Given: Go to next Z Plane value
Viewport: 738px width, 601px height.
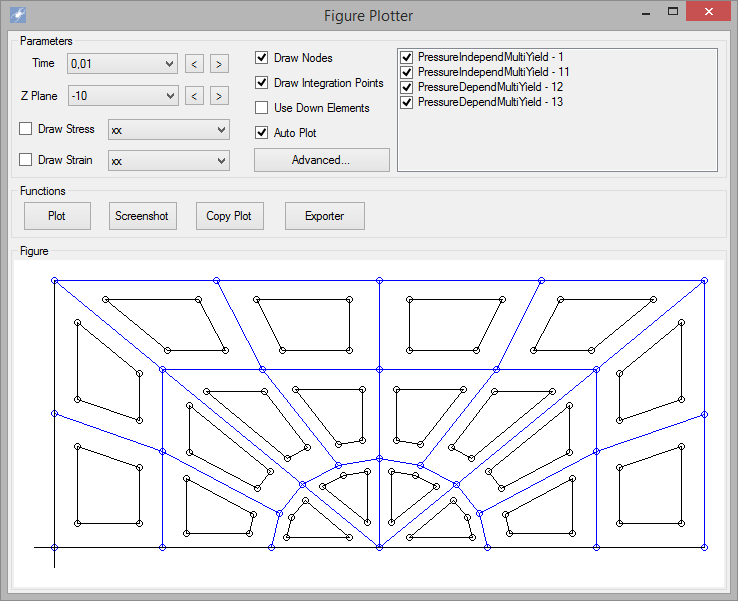Looking at the screenshot, I should click(x=219, y=96).
